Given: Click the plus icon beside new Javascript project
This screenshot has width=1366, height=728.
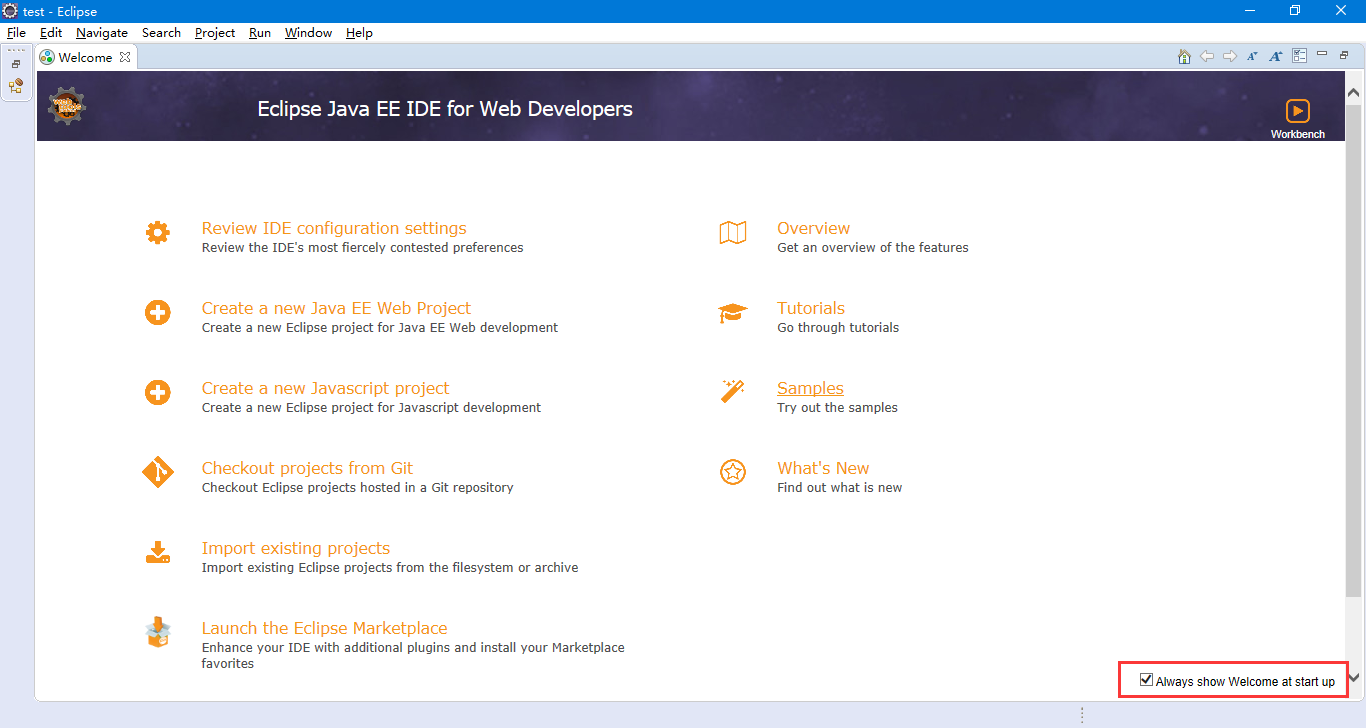Looking at the screenshot, I should 157,393.
